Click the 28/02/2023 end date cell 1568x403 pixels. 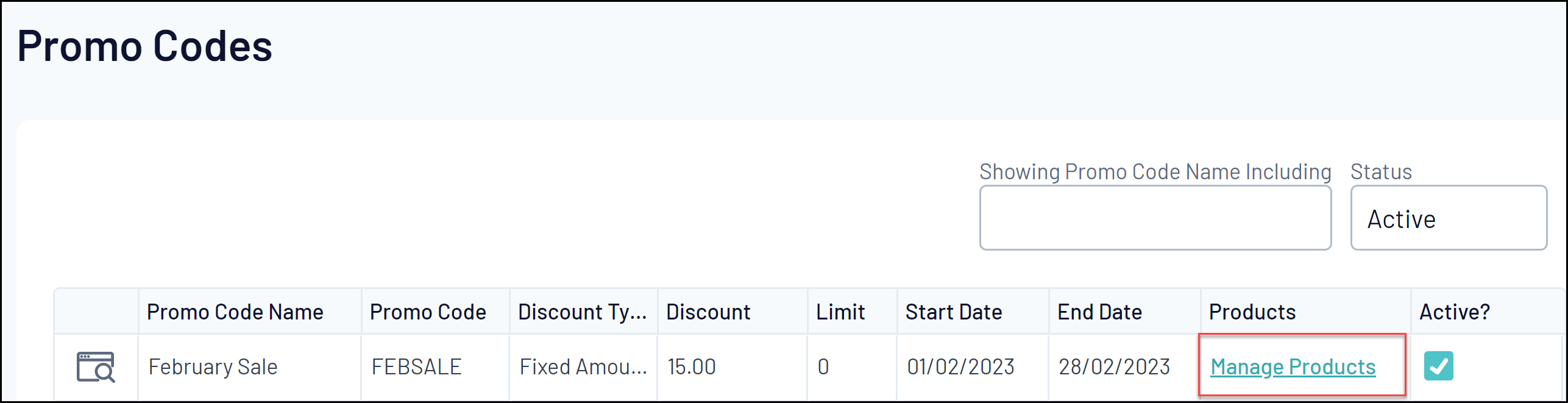(x=1114, y=367)
